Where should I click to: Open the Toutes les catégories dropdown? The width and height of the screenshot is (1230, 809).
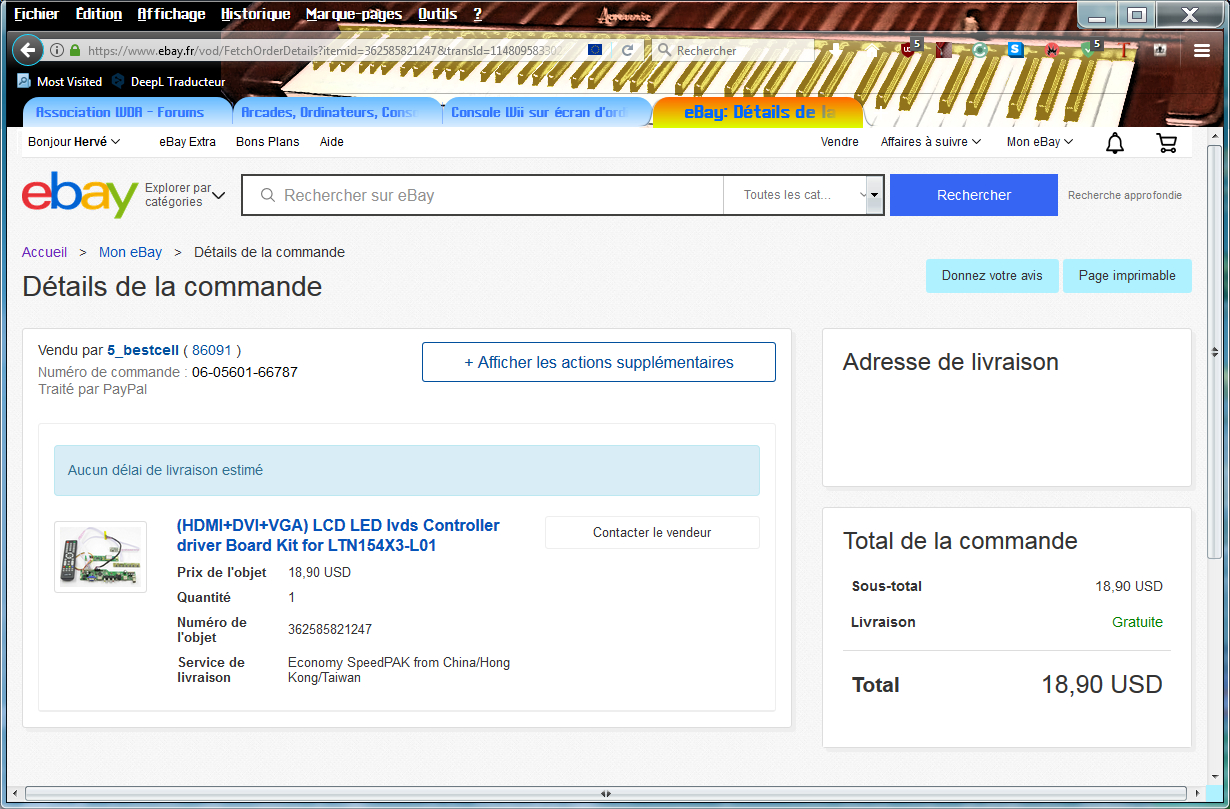[x=804, y=195]
